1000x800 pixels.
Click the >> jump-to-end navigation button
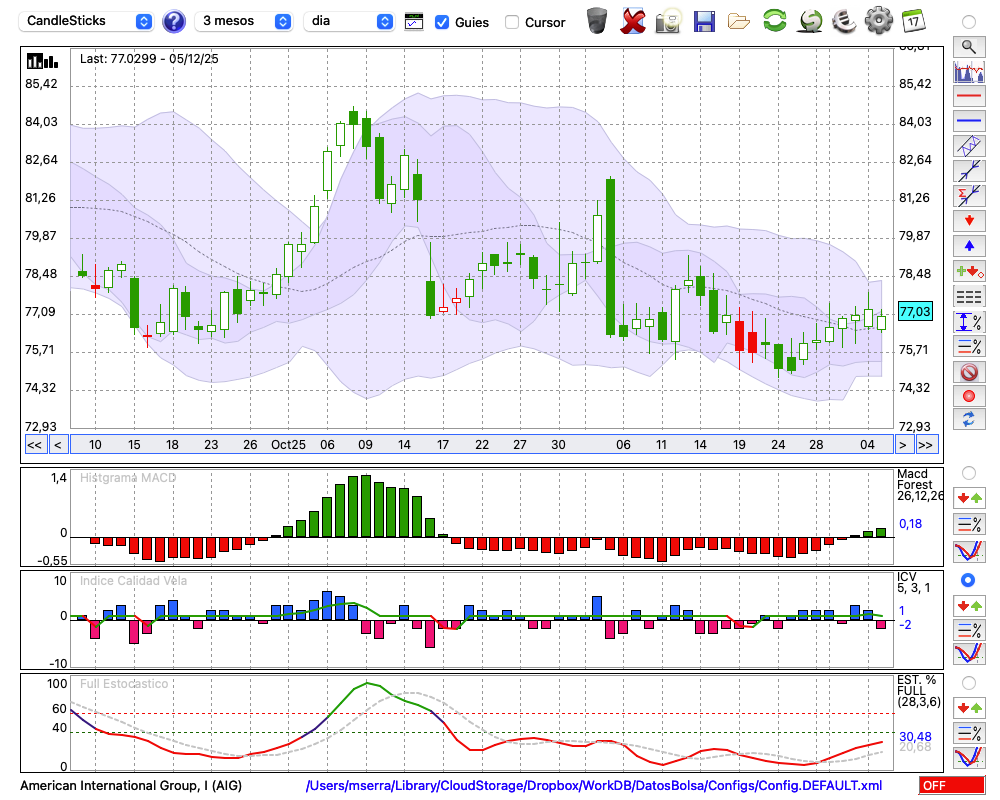(926, 445)
